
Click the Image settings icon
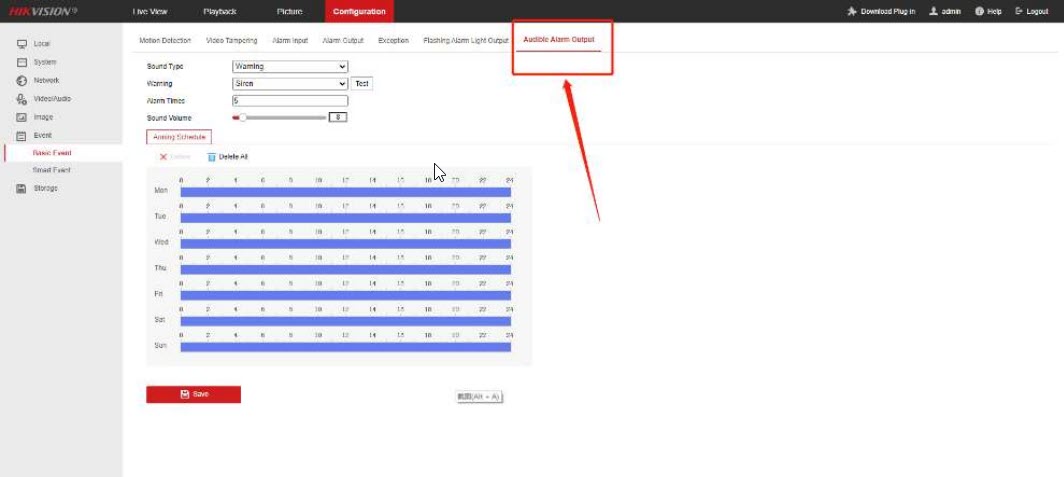[21, 117]
